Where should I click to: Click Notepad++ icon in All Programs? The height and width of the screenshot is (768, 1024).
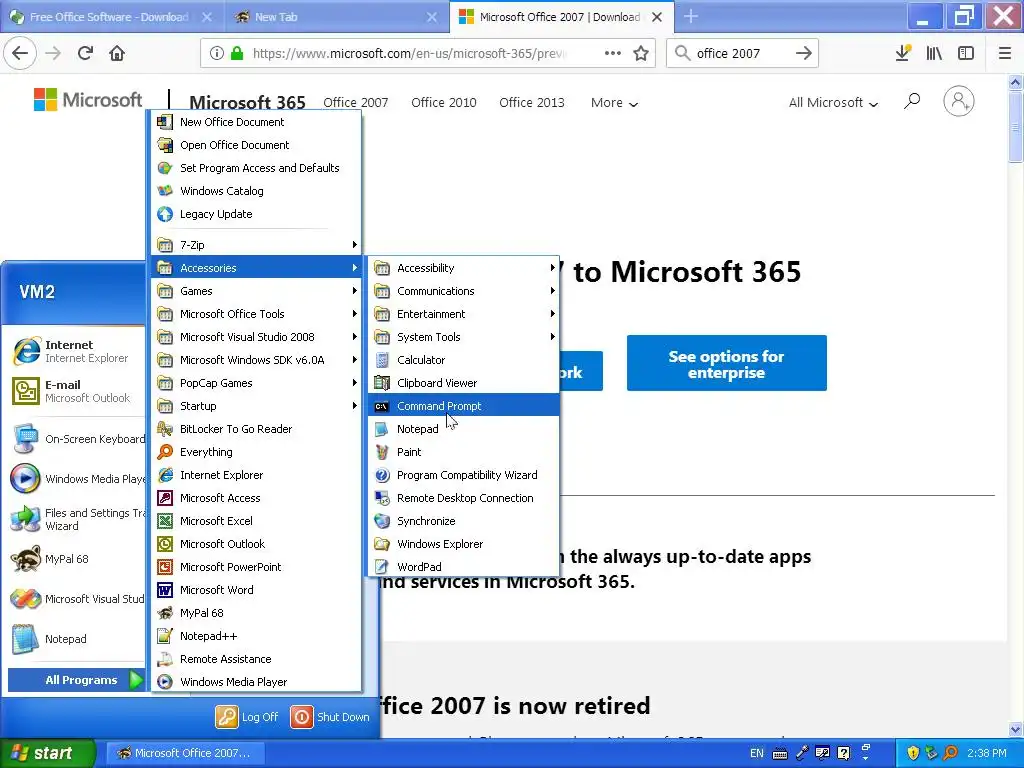pyautogui.click(x=165, y=636)
